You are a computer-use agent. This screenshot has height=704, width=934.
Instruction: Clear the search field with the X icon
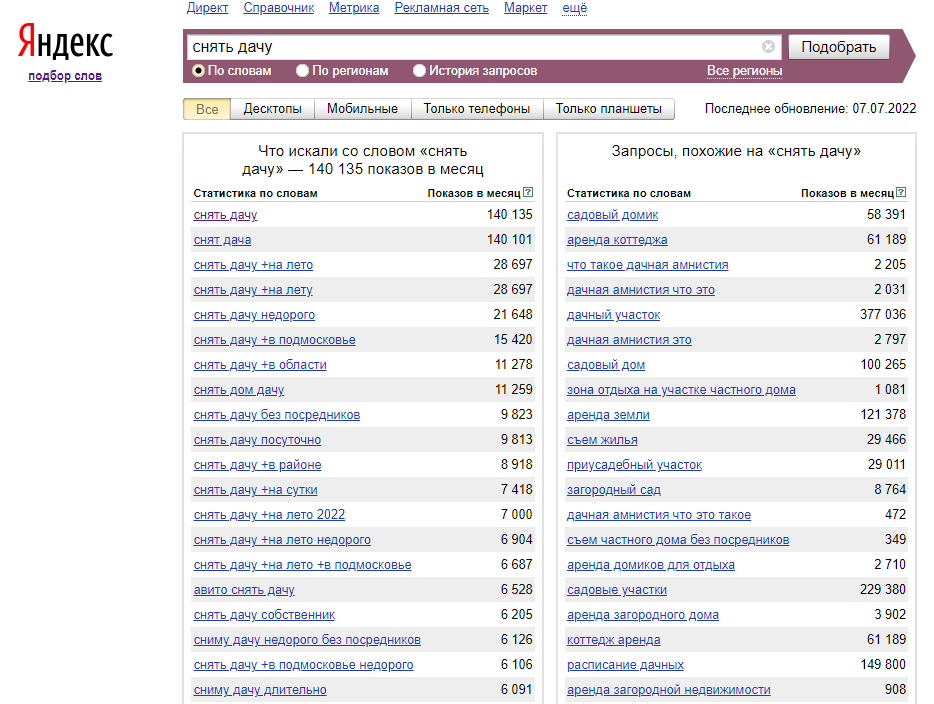(x=768, y=46)
